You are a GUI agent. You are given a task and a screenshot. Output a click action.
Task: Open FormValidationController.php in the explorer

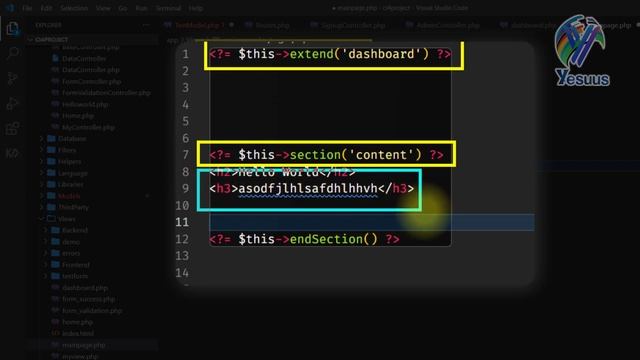106,93
